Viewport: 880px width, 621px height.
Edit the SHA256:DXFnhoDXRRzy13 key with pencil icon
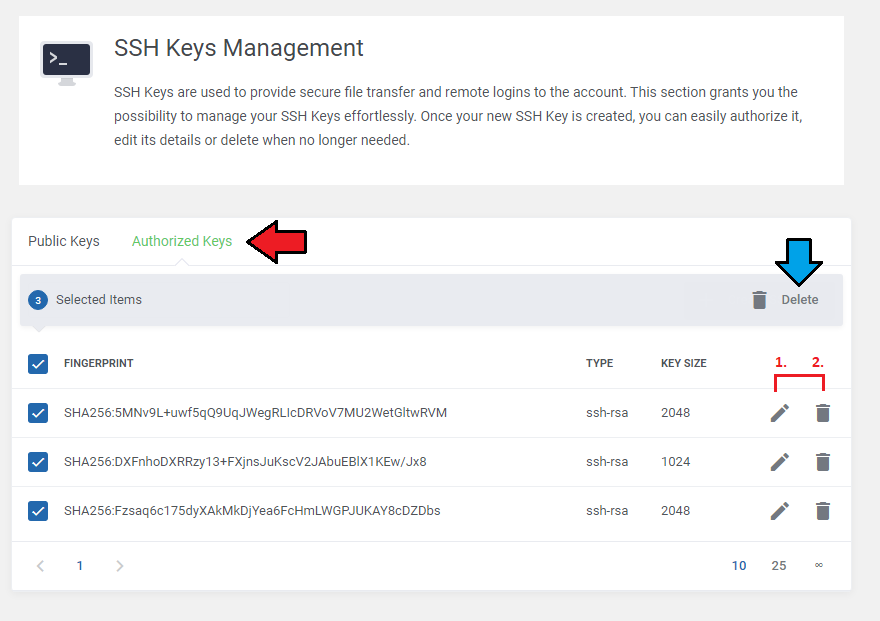780,462
